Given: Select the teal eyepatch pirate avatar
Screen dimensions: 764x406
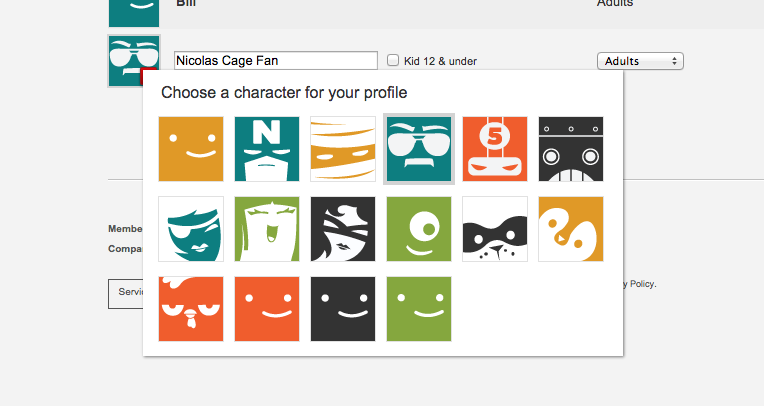Looking at the screenshot, I should [191, 229].
